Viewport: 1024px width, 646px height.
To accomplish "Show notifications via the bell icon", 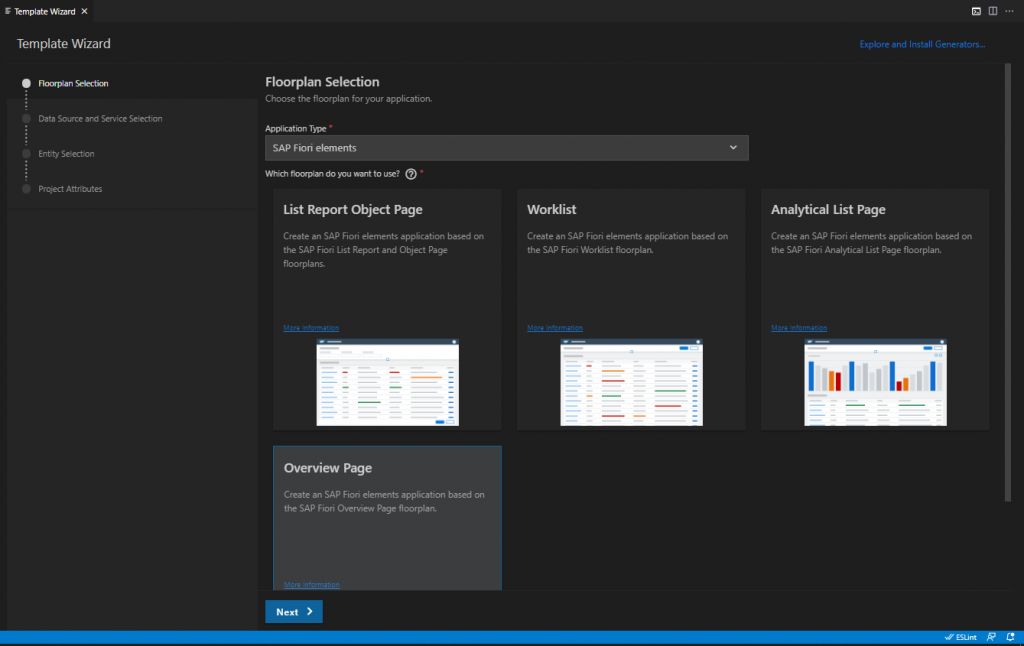I will pos(1010,637).
